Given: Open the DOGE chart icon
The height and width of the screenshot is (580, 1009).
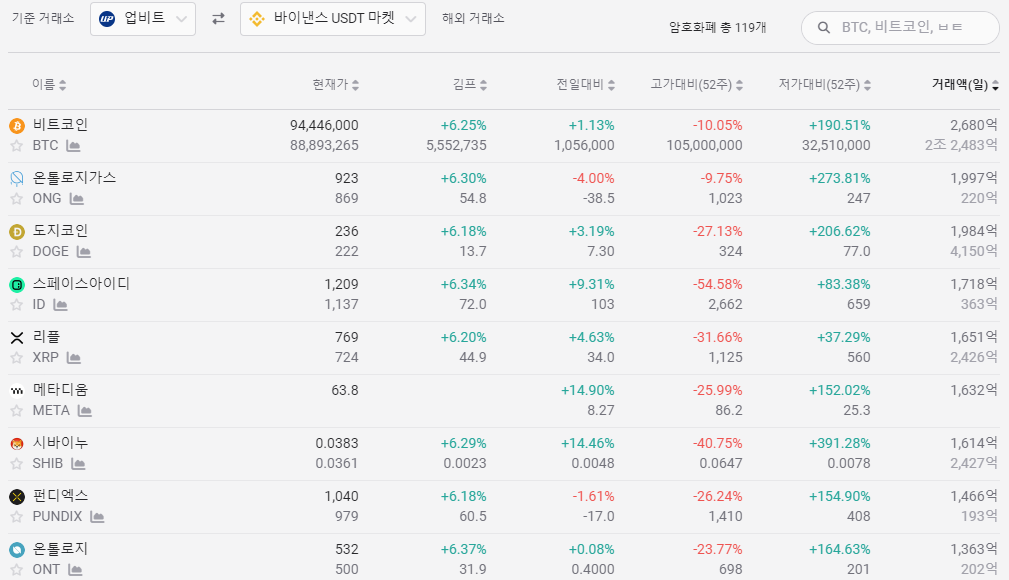Looking at the screenshot, I should [84, 252].
